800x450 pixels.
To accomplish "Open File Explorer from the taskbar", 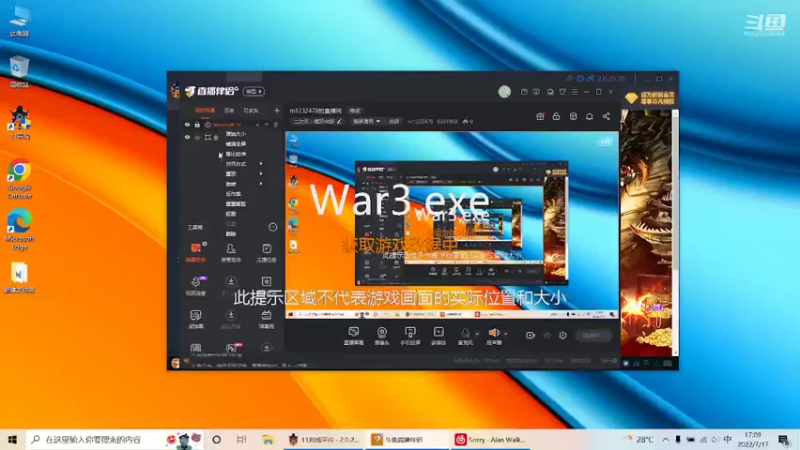I will 268,439.
